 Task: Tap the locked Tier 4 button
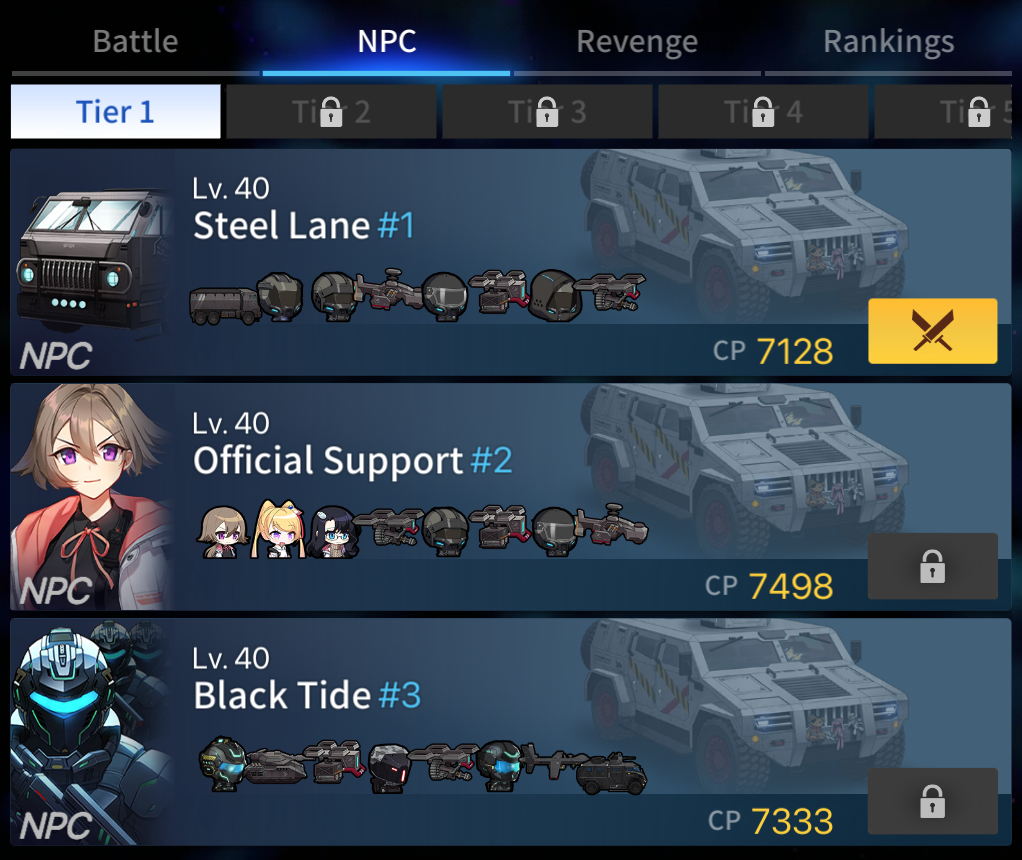pos(763,111)
